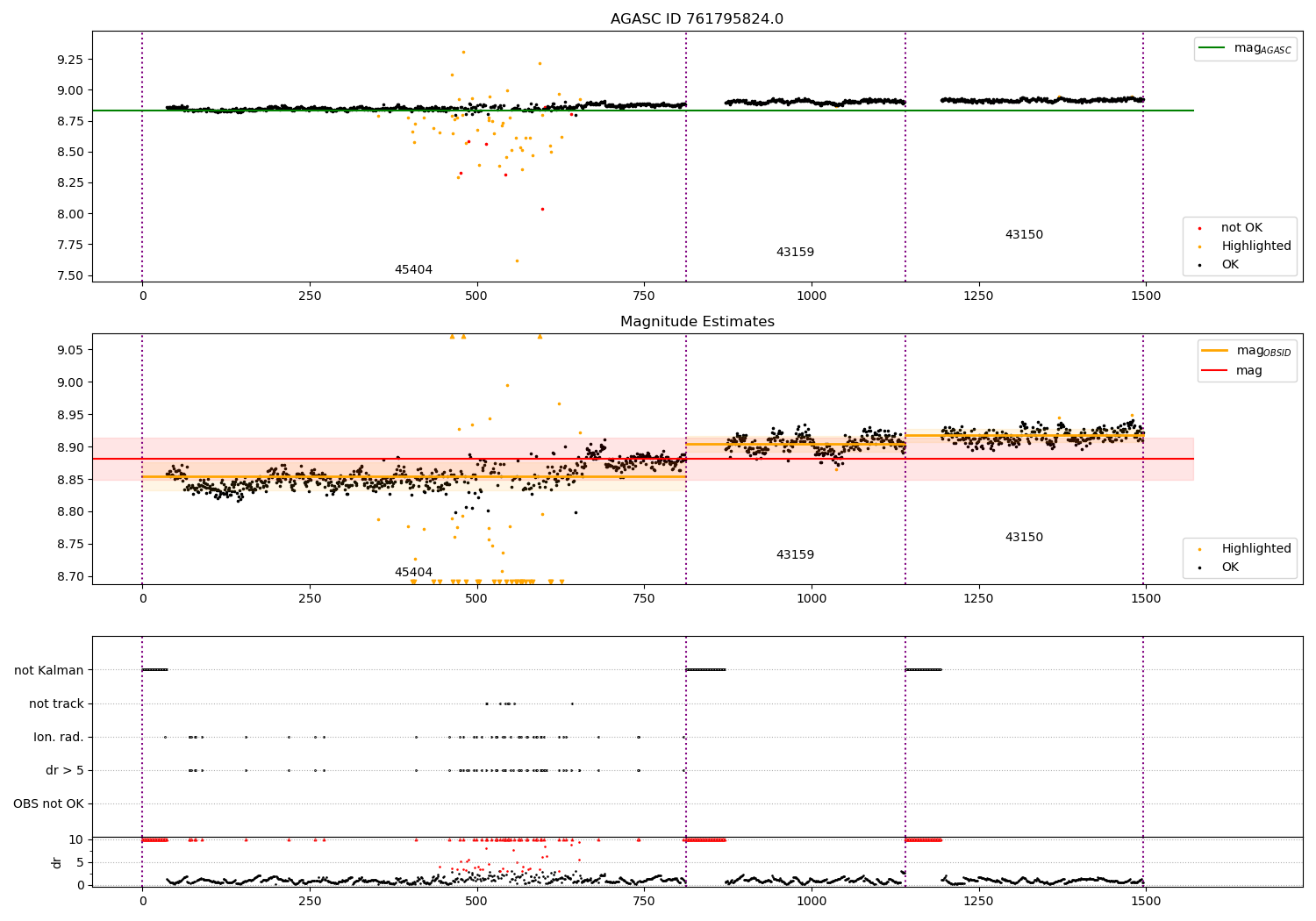
Task: Click the red line swatch beside the 'mag' legend entry
Action: click(1215, 371)
